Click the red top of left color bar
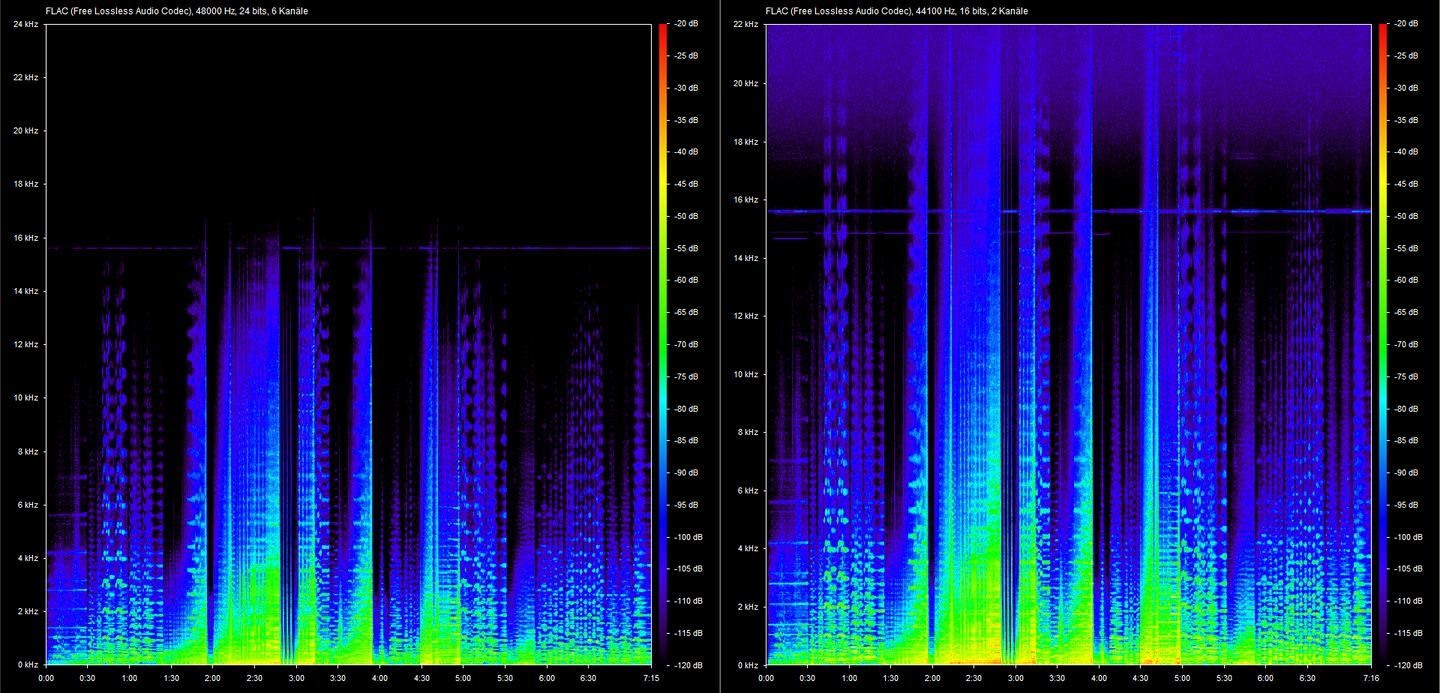The image size is (1440, 693). click(x=663, y=30)
